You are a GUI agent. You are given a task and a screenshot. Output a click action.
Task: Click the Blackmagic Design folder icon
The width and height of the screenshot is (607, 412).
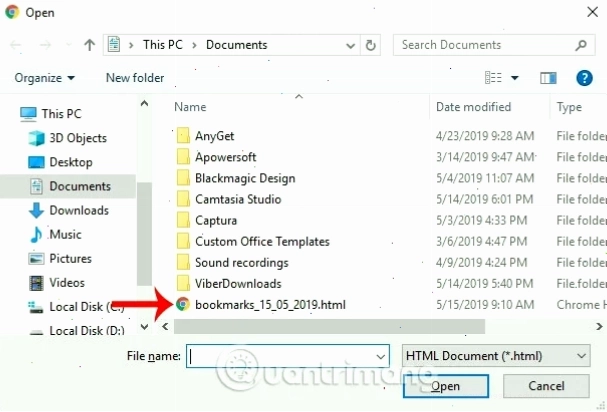coord(183,178)
